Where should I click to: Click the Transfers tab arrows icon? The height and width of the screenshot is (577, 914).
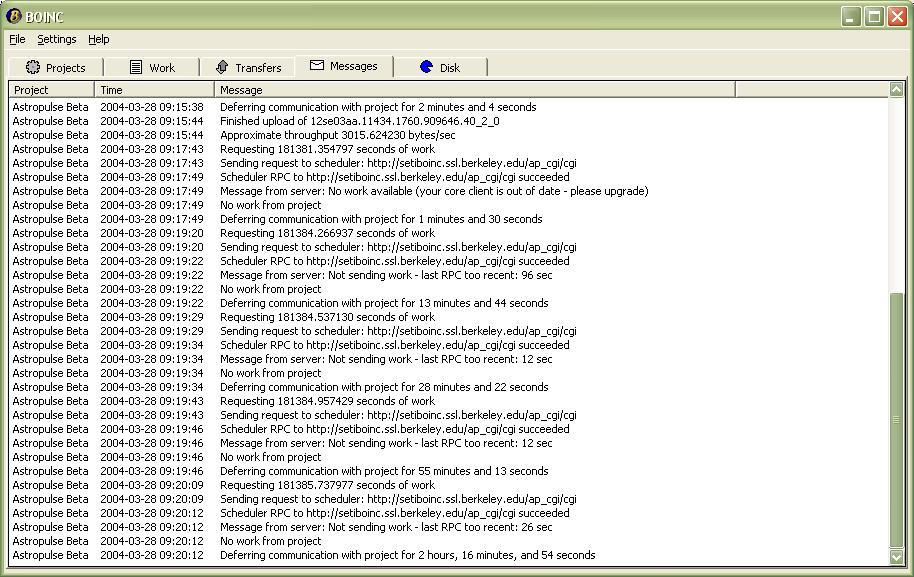pos(222,67)
